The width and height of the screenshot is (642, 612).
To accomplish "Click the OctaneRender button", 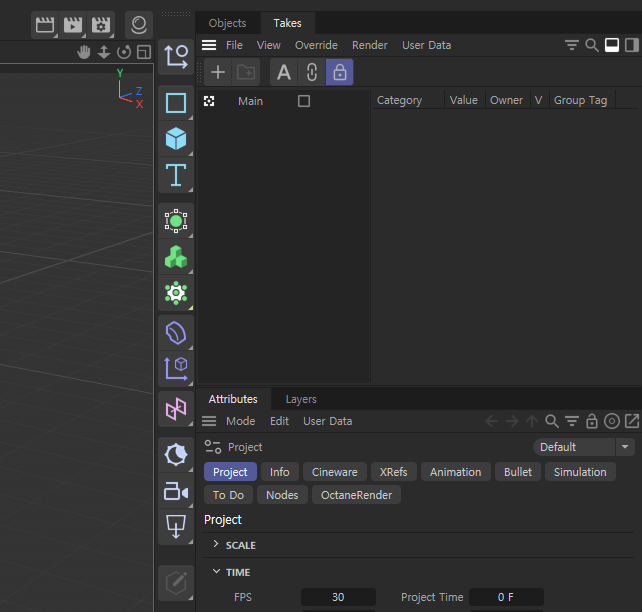I will (x=356, y=495).
